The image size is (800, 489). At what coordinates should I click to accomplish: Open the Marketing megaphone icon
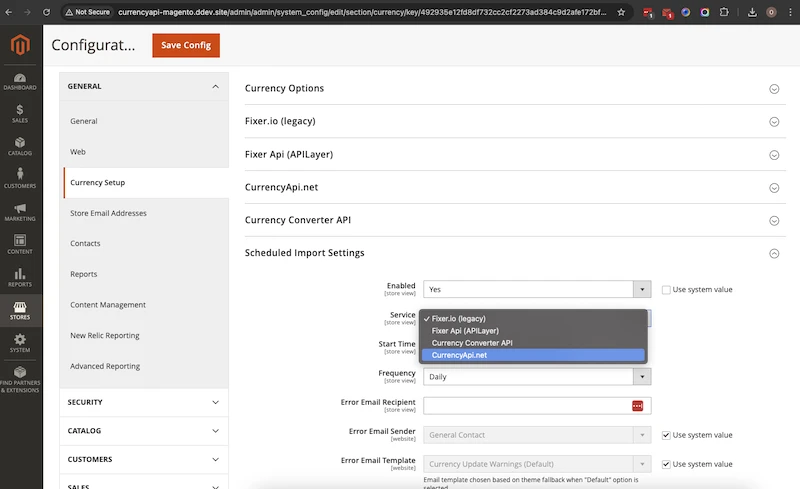coord(20,211)
